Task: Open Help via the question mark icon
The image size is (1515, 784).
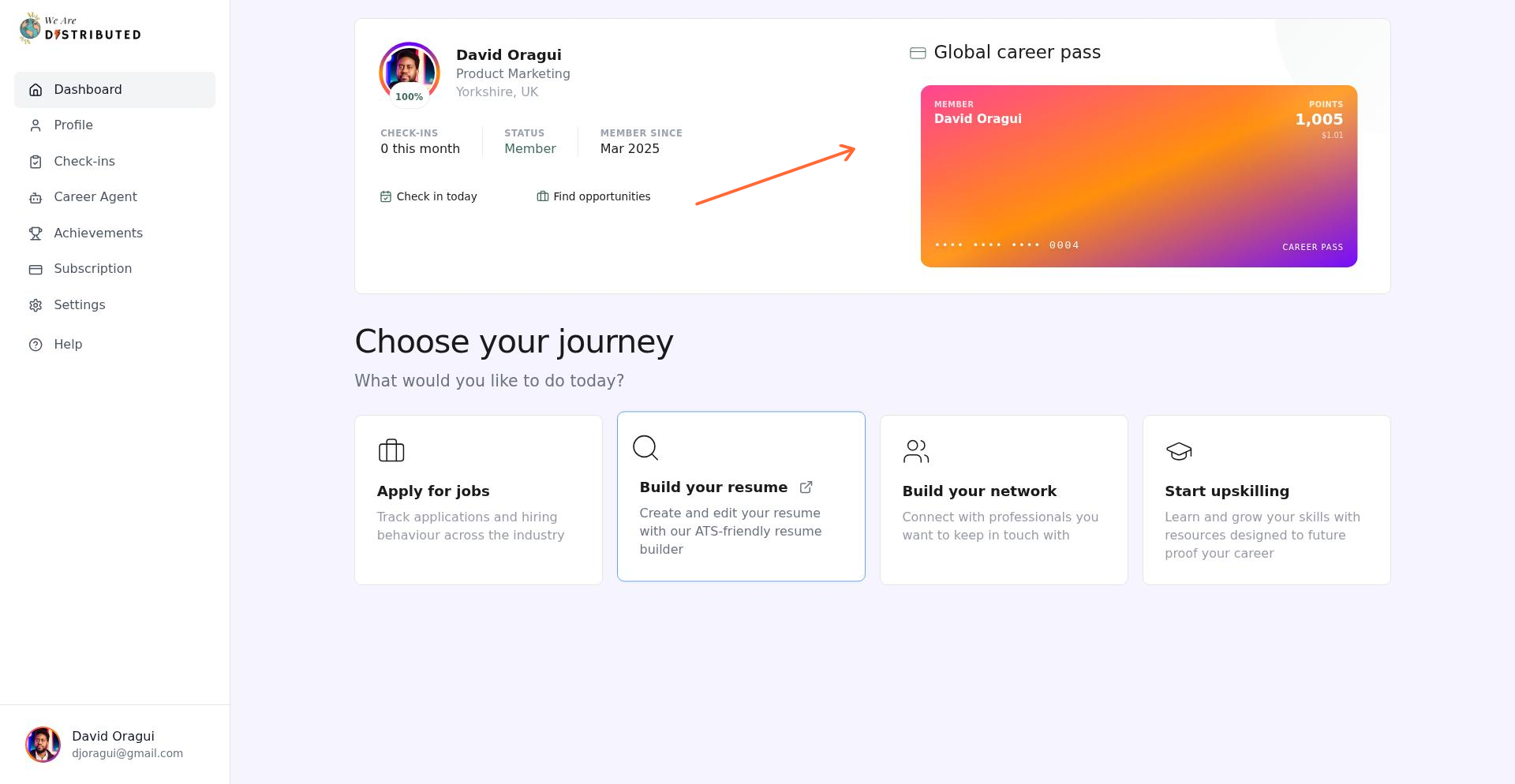Action: (36, 344)
